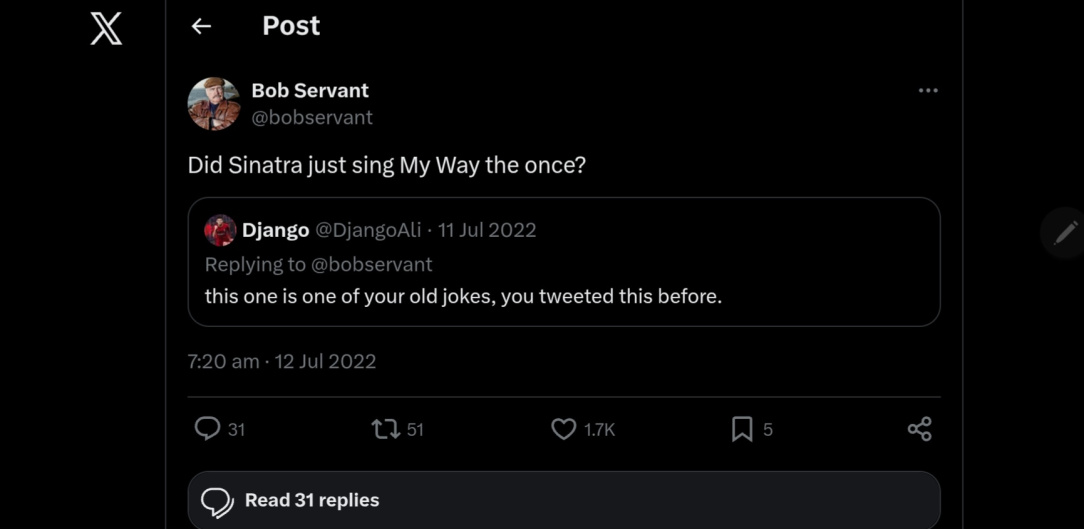Click the Bob Servant display name
This screenshot has height=529, width=1084.
pyautogui.click(x=310, y=90)
